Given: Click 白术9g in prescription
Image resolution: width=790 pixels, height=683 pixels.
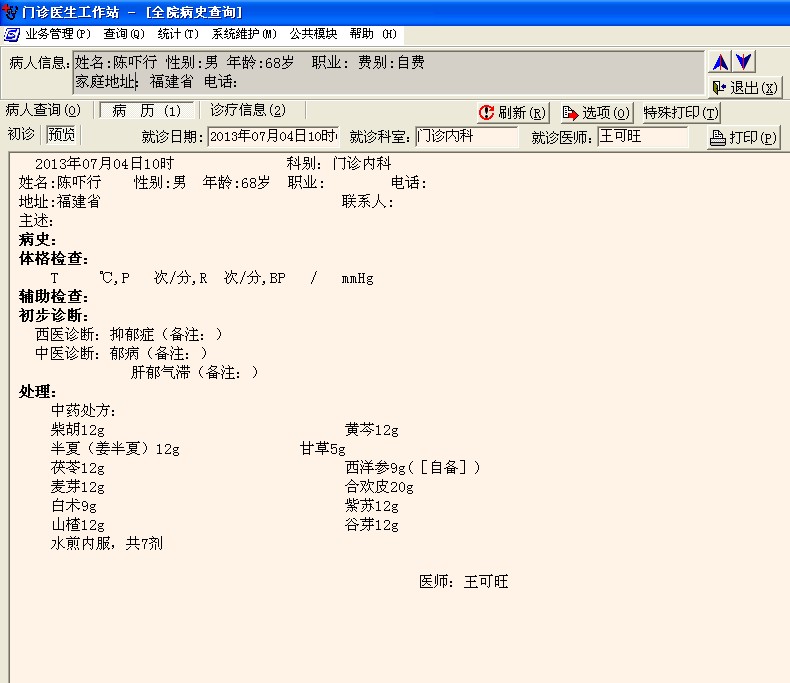Looking at the screenshot, I should tap(74, 505).
